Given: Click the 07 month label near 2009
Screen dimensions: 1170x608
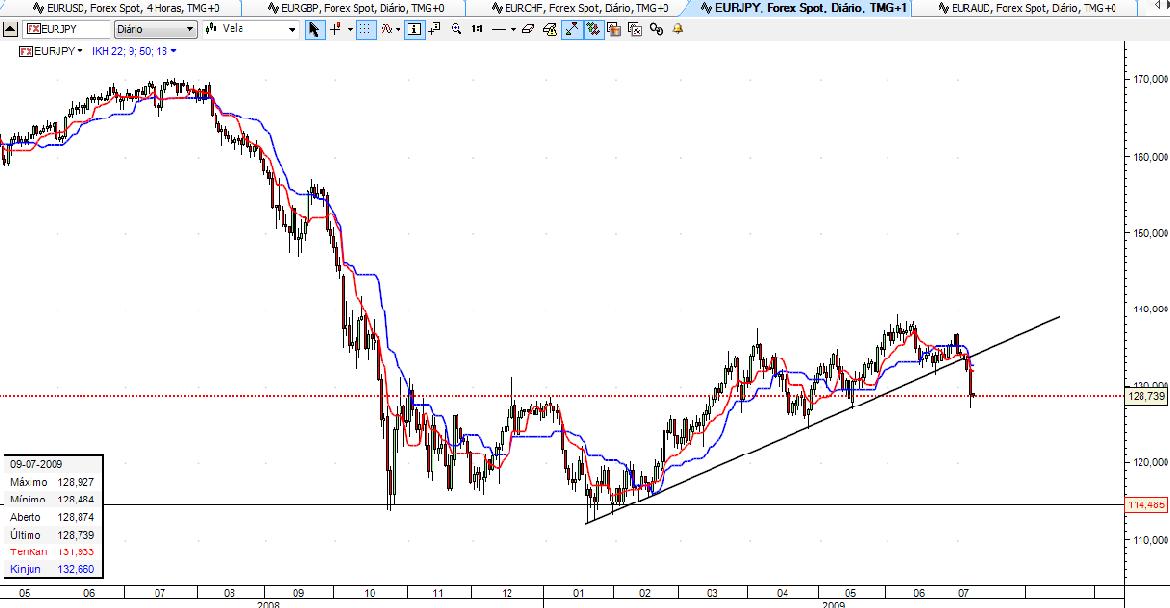Looking at the screenshot, I should pos(963,593).
